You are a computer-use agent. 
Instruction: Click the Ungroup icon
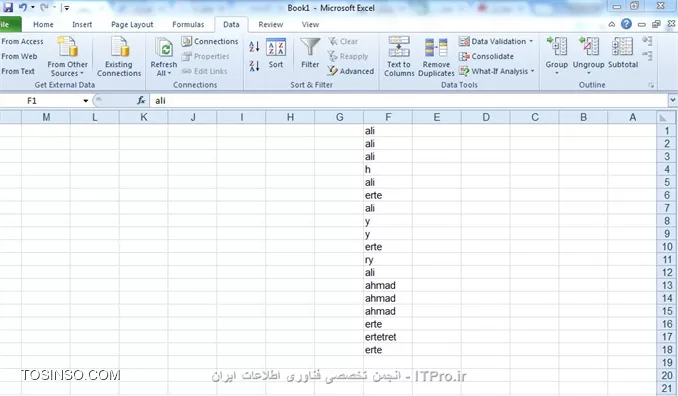point(588,47)
